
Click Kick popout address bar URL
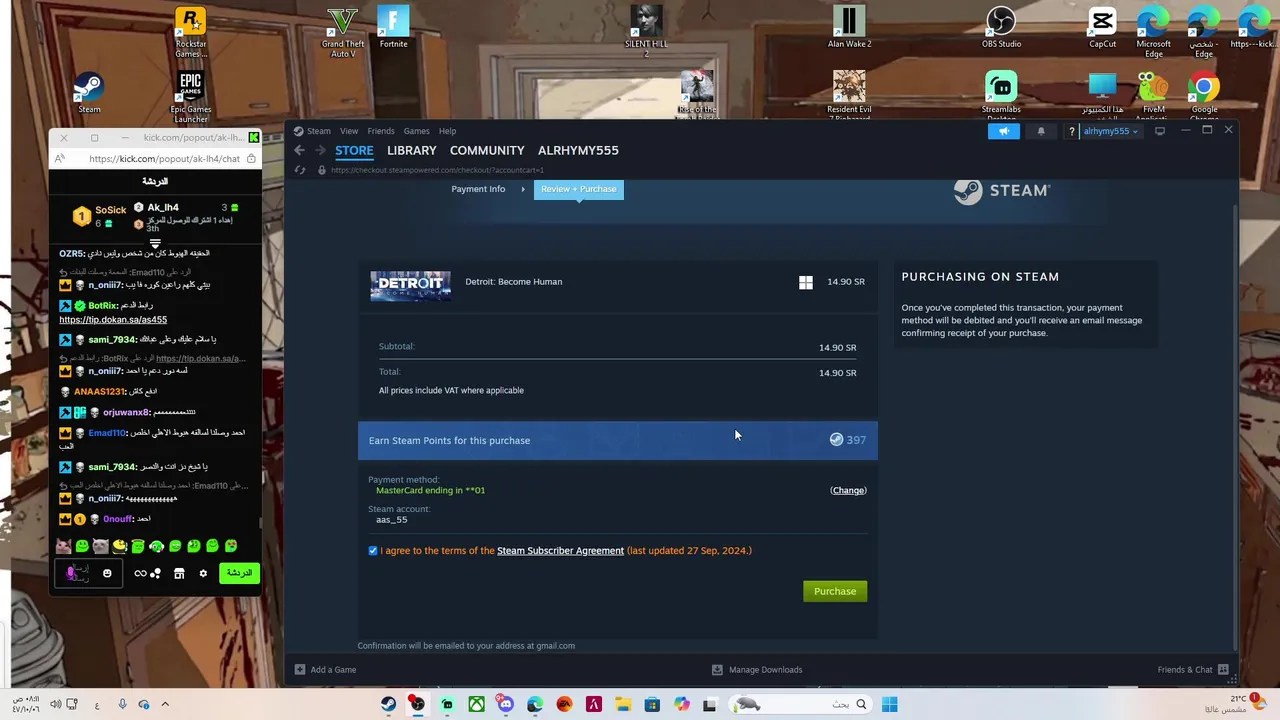[164, 159]
